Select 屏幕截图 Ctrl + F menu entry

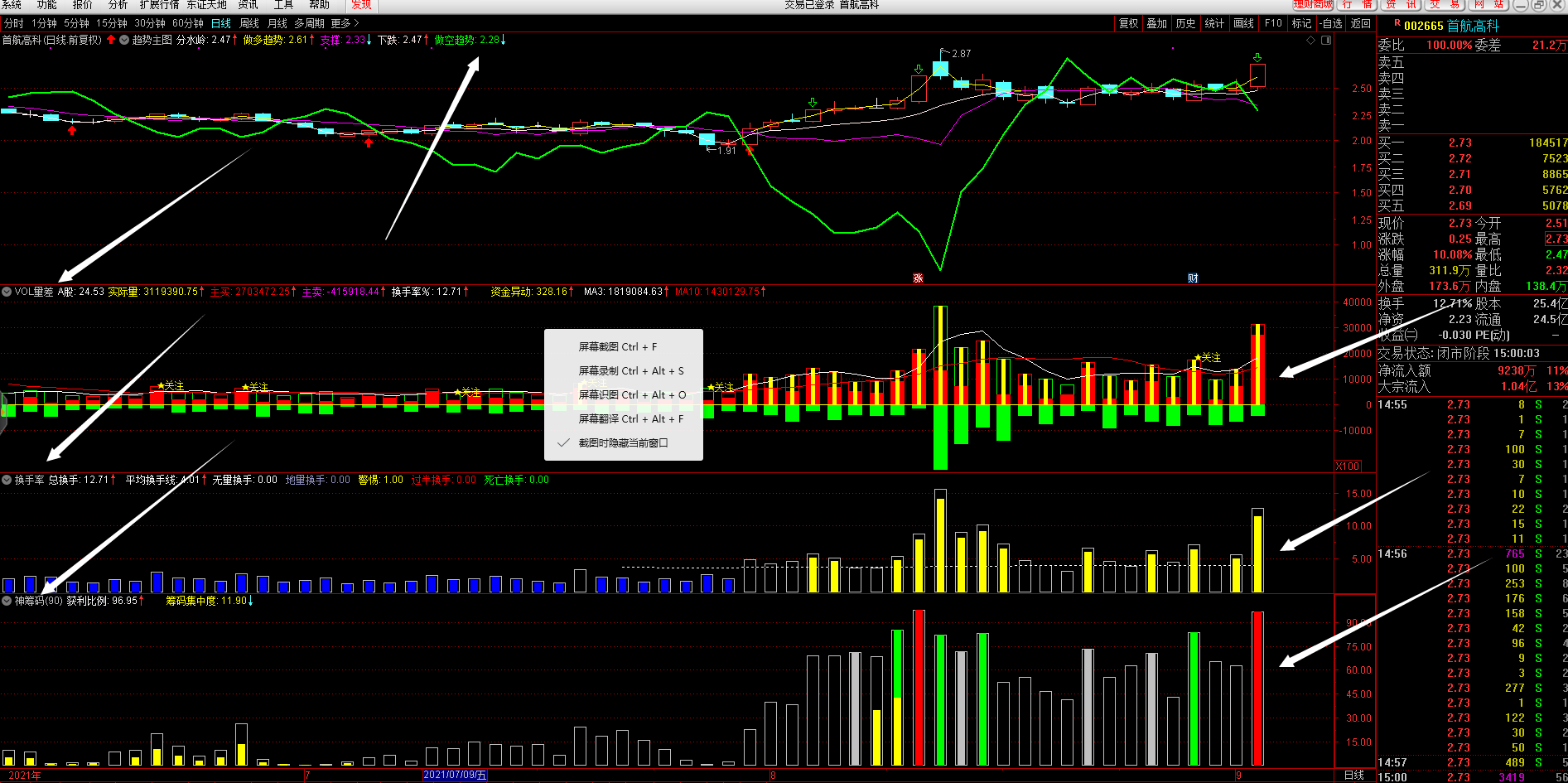click(624, 347)
